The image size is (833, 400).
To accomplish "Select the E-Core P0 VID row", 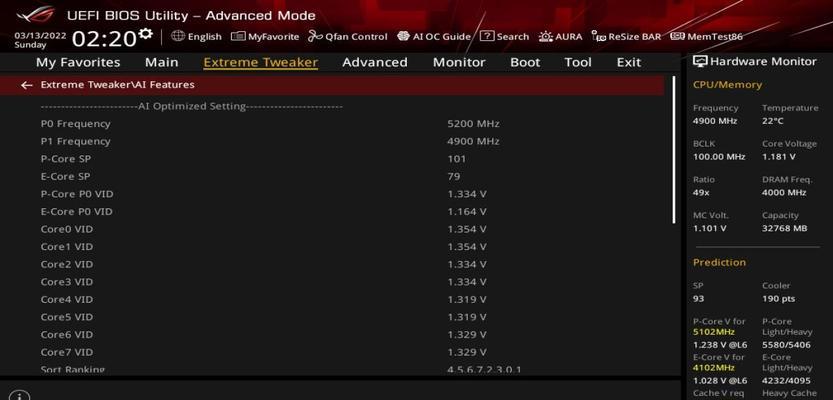I will pos(332,211).
